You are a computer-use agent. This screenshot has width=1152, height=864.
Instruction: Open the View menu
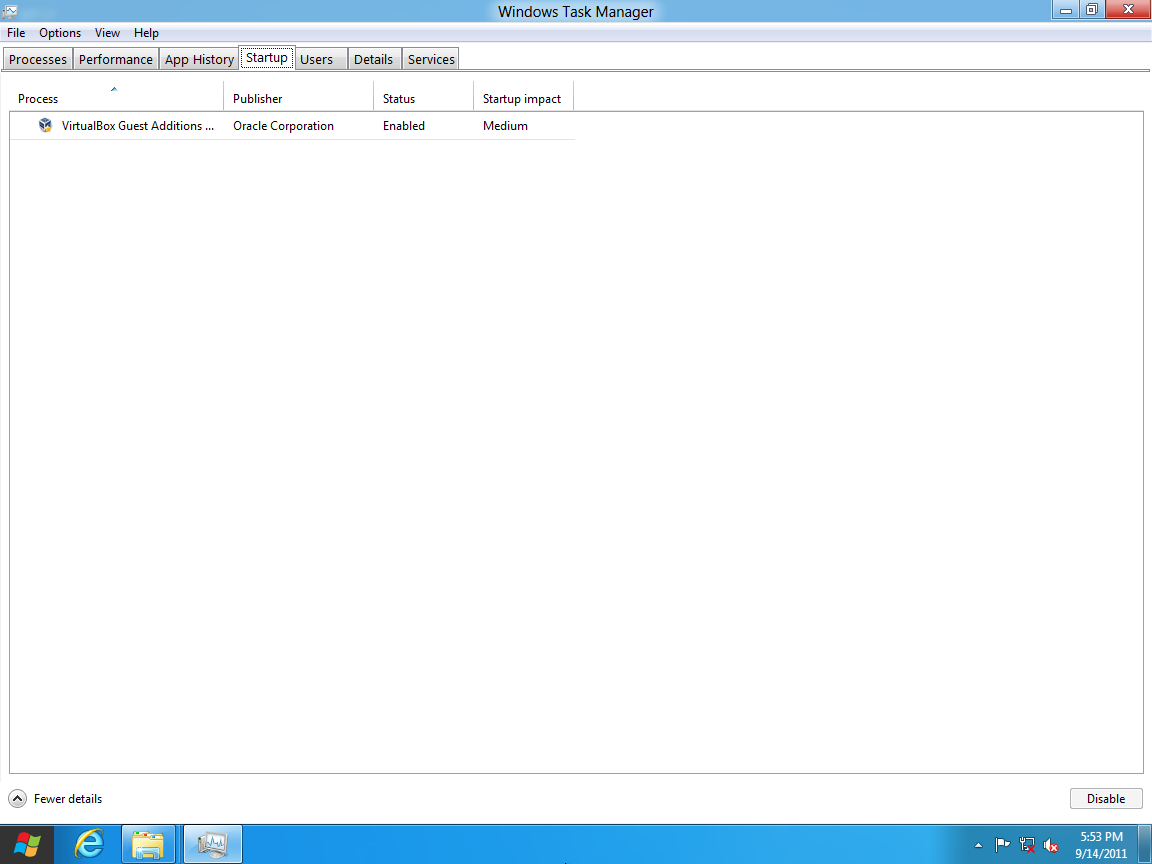coord(107,33)
